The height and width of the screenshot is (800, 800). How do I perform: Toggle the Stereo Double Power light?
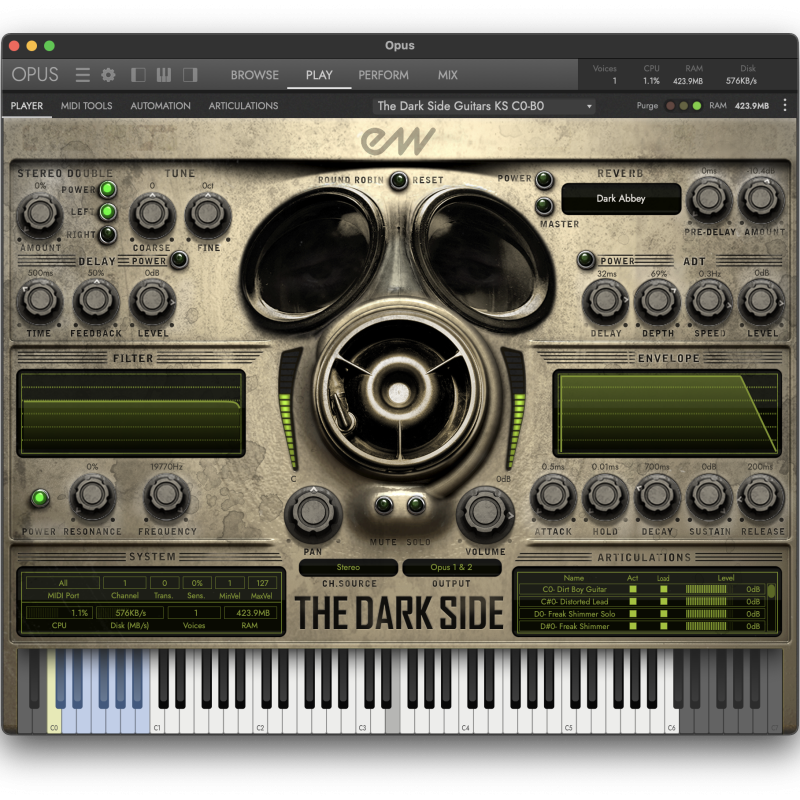pos(108,189)
